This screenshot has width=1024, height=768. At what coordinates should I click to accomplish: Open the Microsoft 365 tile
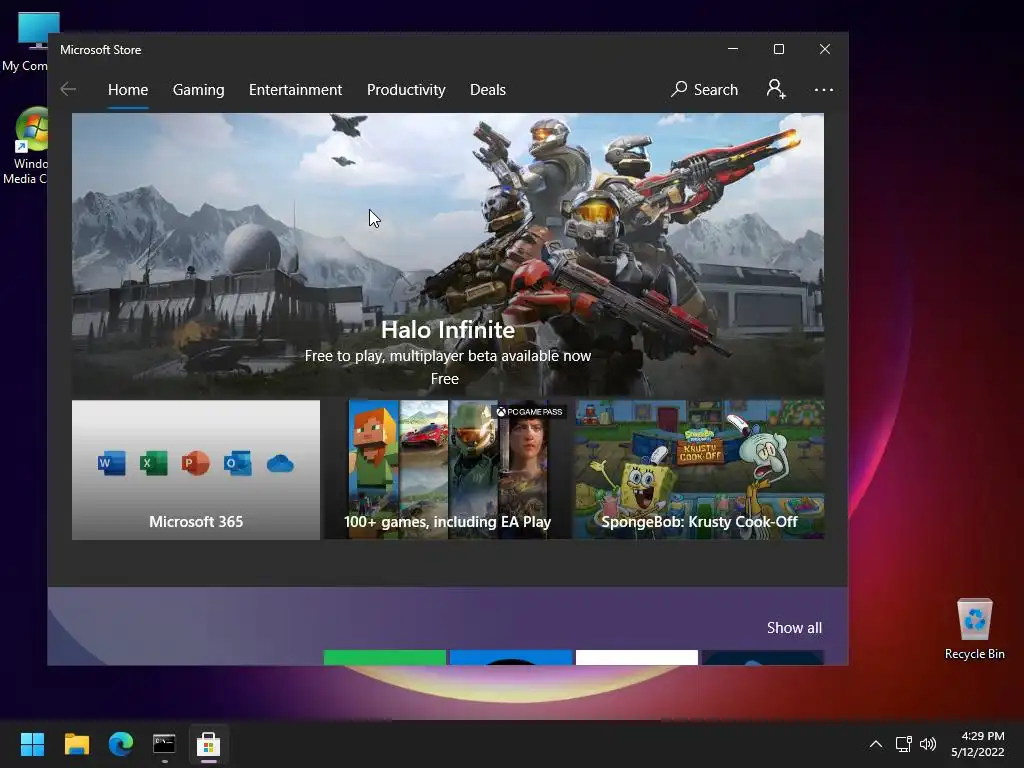pyautogui.click(x=196, y=470)
